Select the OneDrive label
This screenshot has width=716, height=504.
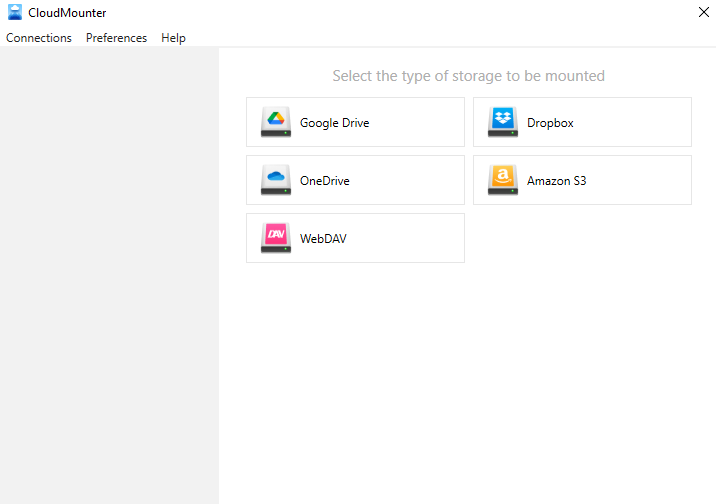[x=325, y=181]
